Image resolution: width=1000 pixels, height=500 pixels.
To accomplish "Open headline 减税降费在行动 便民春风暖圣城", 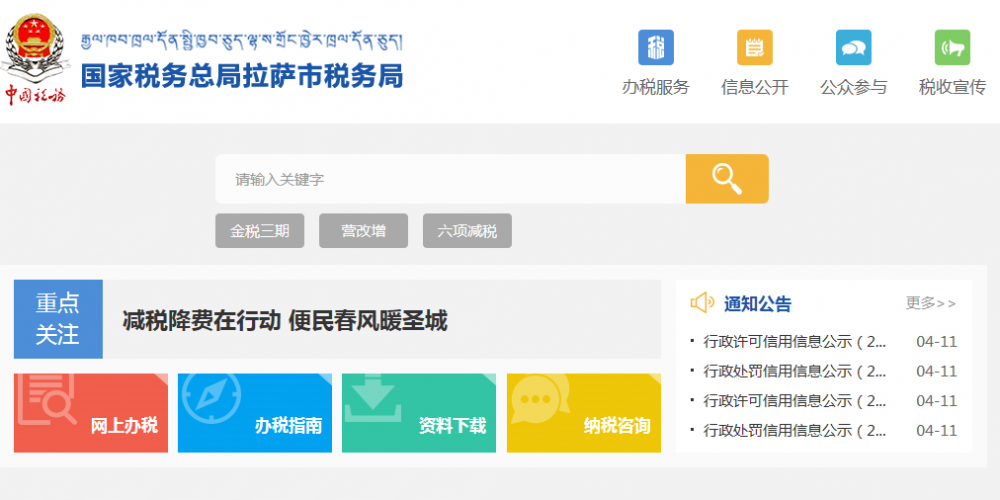I will 285,321.
